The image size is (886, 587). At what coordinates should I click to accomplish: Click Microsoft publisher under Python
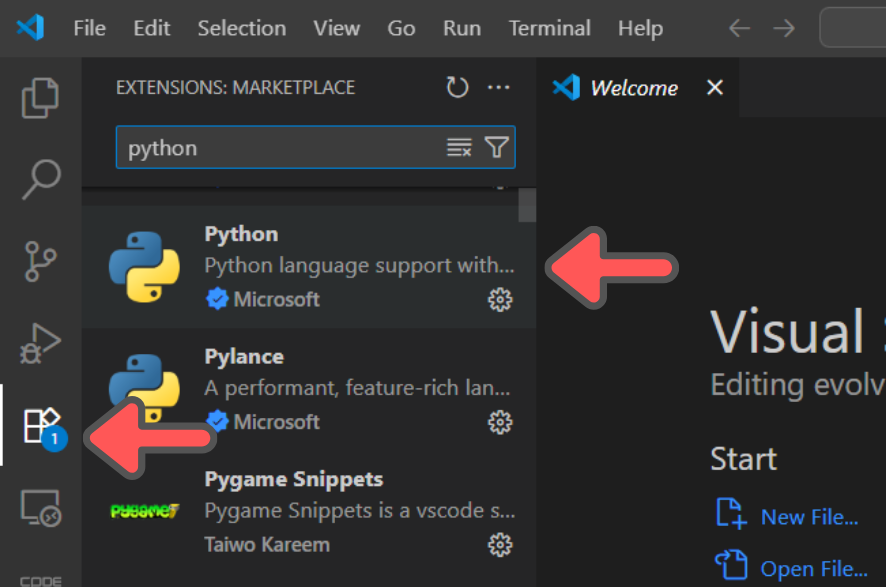(277, 299)
